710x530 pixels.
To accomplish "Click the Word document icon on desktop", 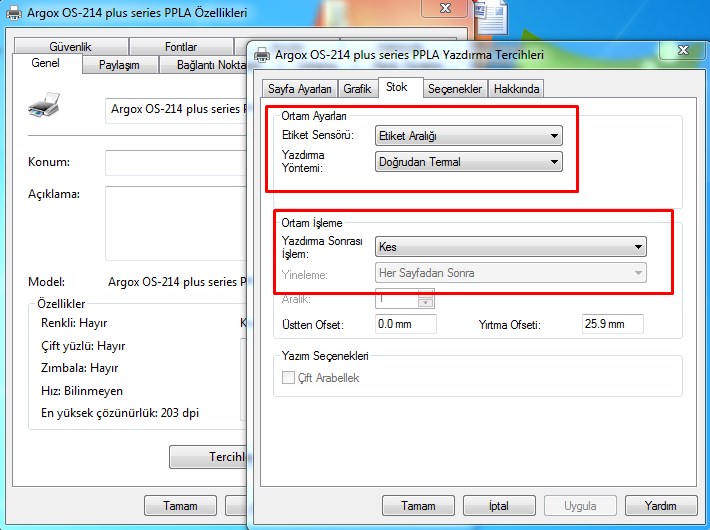I will pyautogui.click(x=490, y=17).
